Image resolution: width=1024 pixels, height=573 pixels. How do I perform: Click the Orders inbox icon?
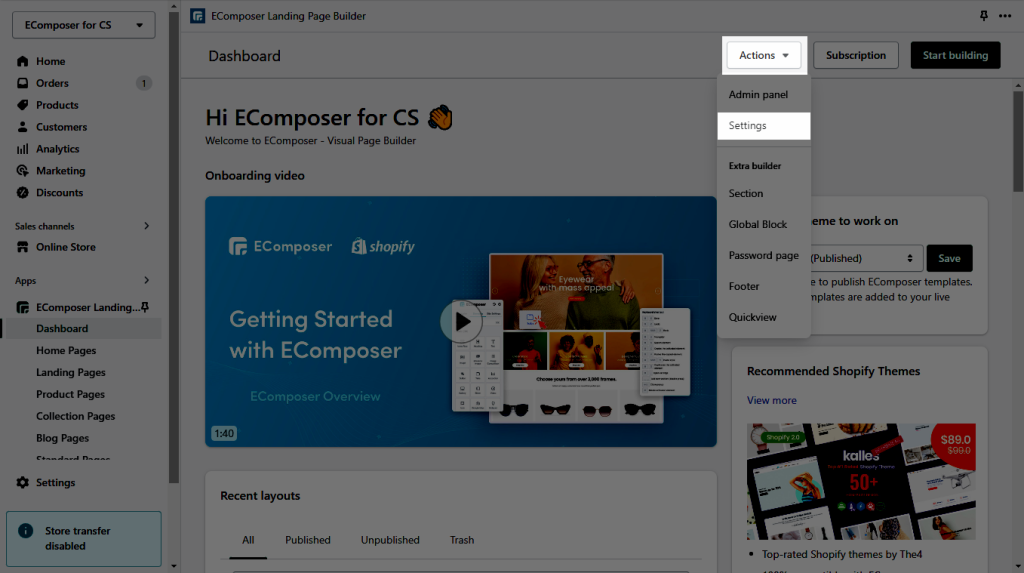point(23,83)
